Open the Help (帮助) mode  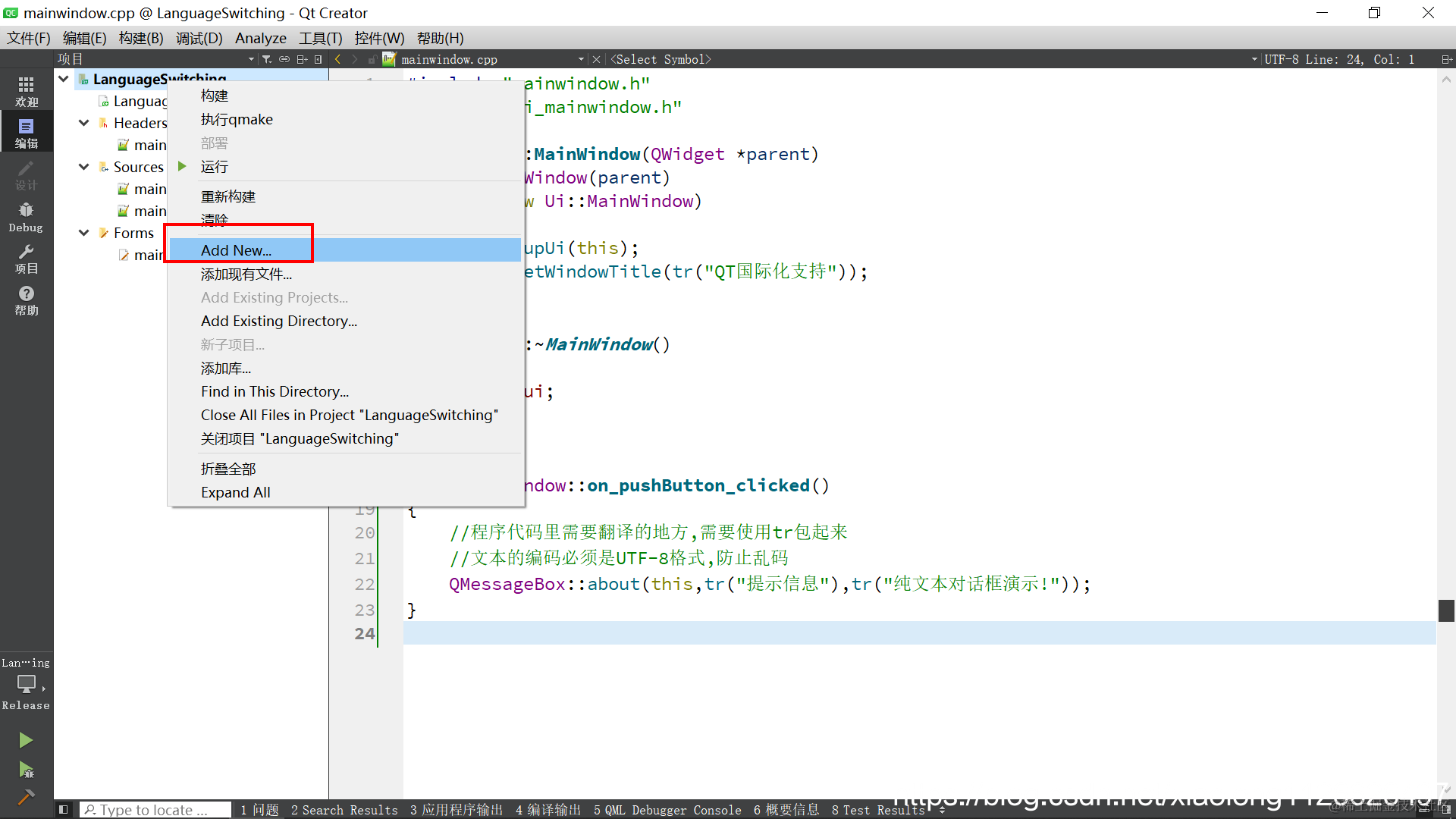point(27,300)
